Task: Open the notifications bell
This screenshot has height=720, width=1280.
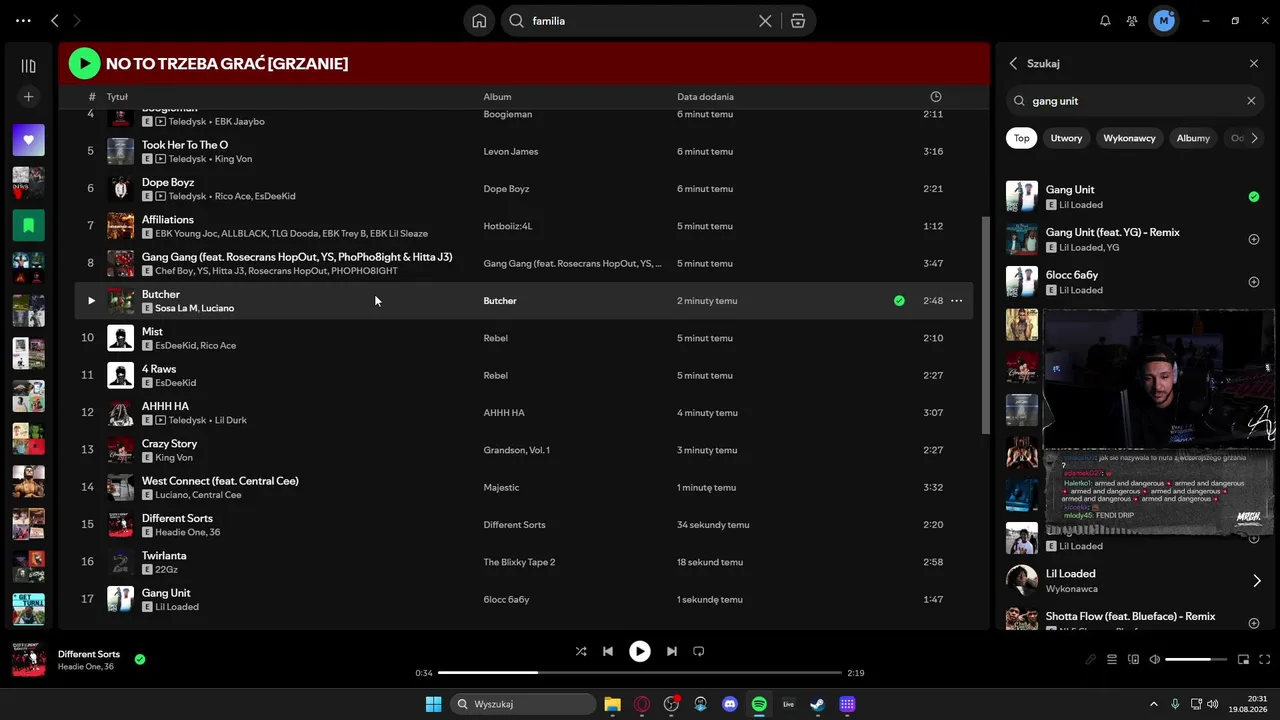Action: pos(1105,21)
